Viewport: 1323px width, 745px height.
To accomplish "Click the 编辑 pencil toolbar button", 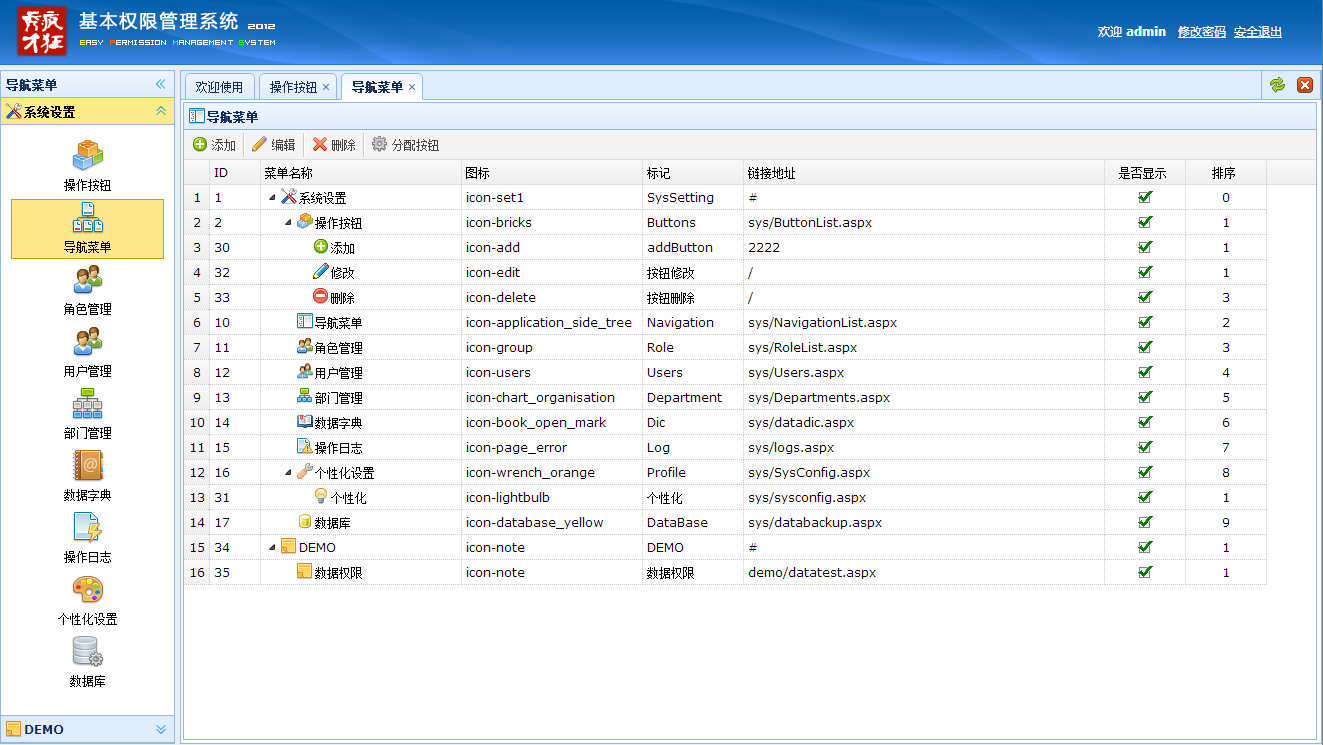I will tap(273, 145).
